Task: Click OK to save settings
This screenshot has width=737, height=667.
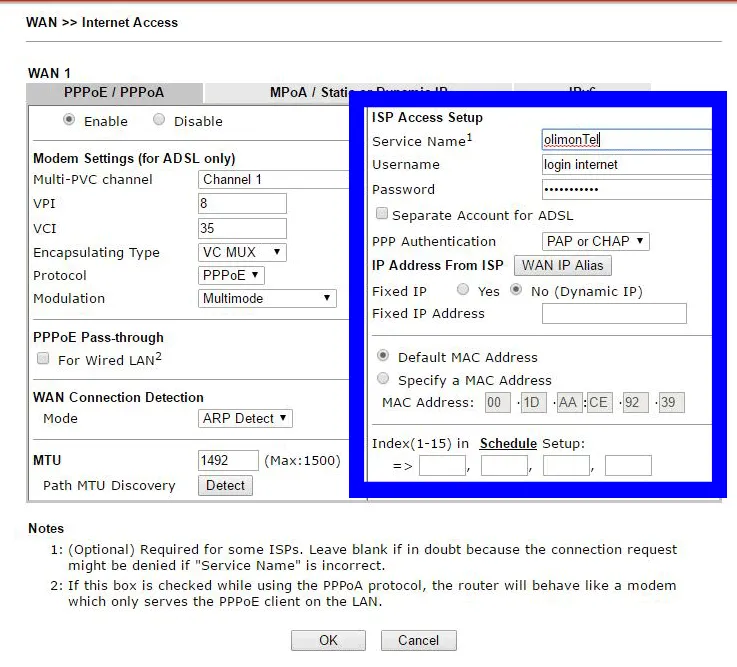Action: (x=328, y=640)
